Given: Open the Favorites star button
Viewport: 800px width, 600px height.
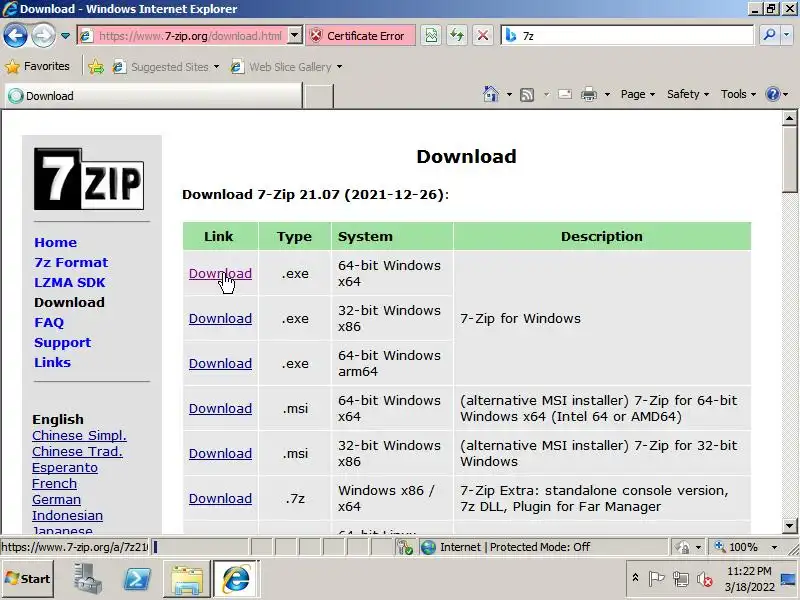Looking at the screenshot, I should pyautogui.click(x=37, y=66).
